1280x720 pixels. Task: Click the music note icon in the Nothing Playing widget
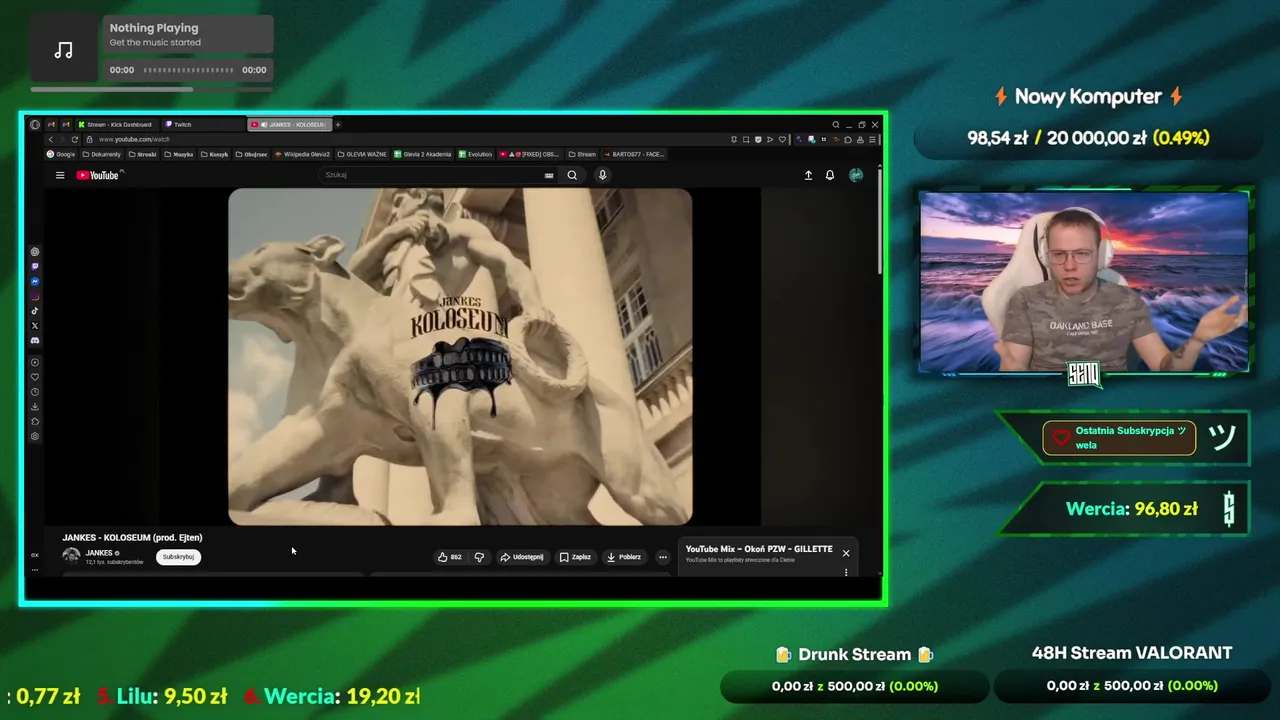(63, 50)
